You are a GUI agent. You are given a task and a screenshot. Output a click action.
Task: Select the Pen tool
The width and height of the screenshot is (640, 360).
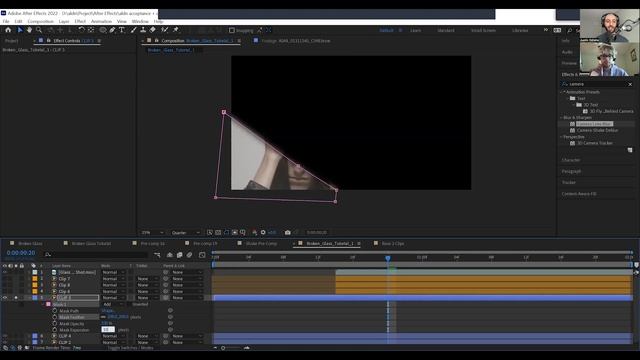click(112, 30)
